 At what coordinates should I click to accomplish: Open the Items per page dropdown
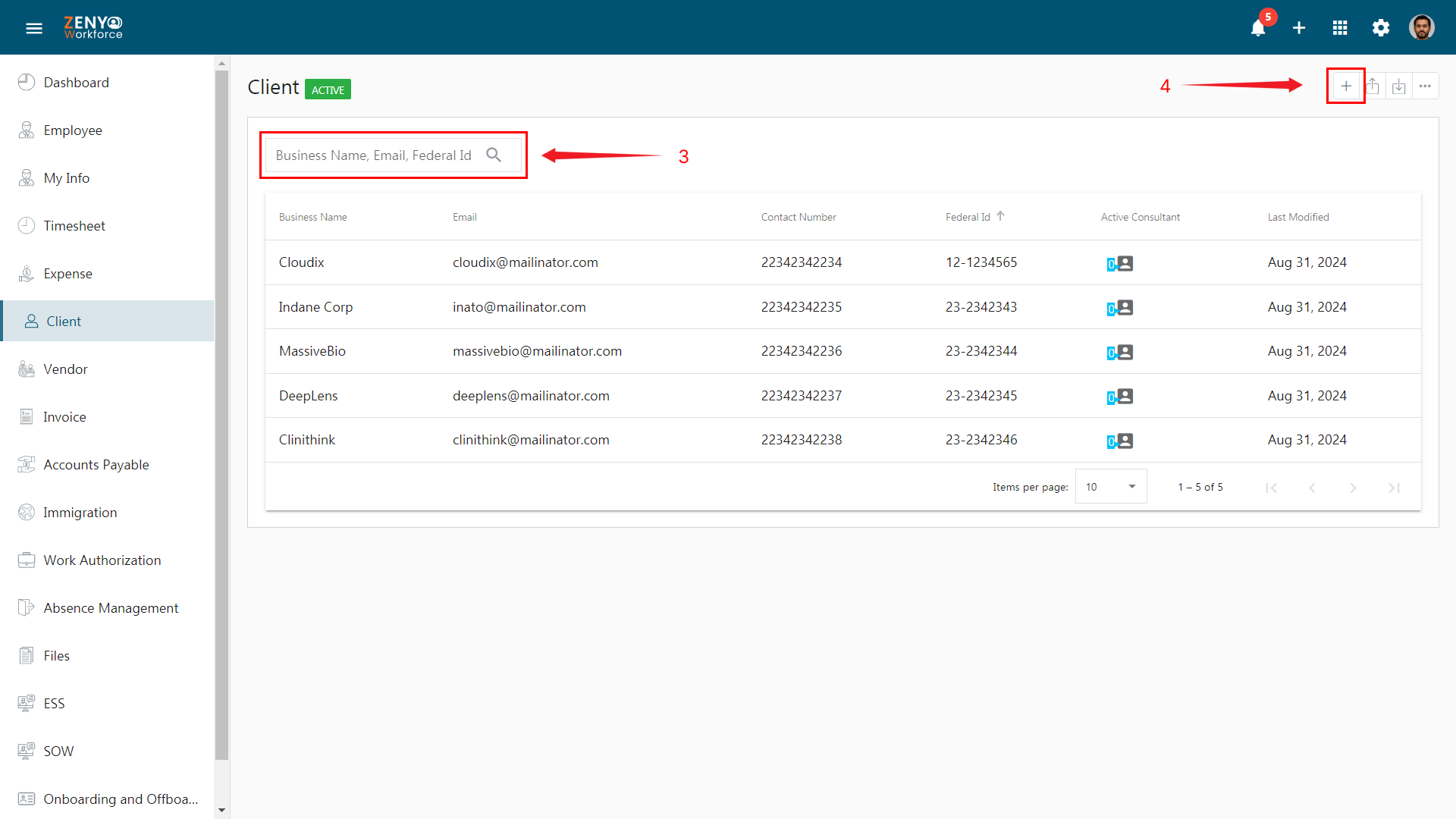[x=1110, y=486]
